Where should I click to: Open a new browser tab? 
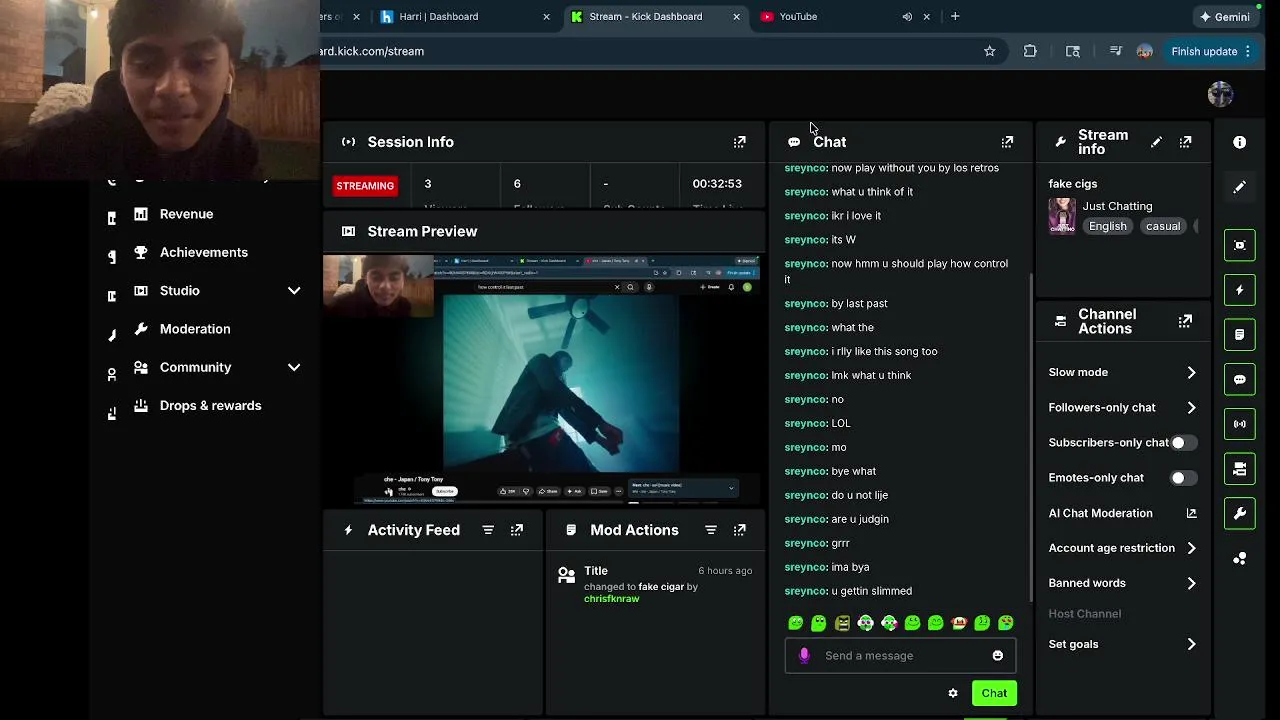click(x=955, y=16)
